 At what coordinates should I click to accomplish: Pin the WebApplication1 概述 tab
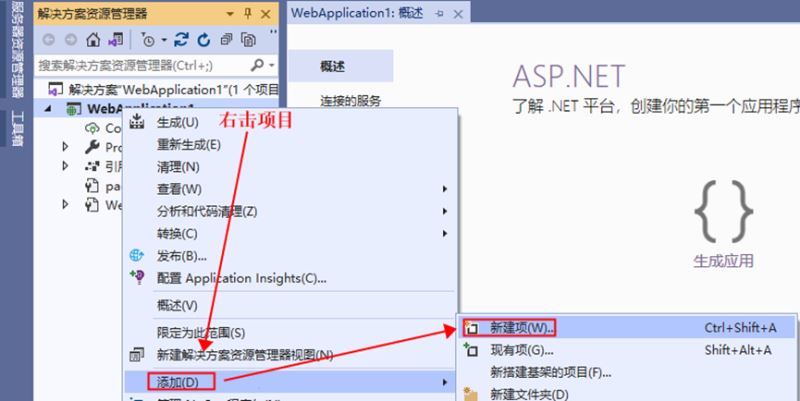click(439, 14)
